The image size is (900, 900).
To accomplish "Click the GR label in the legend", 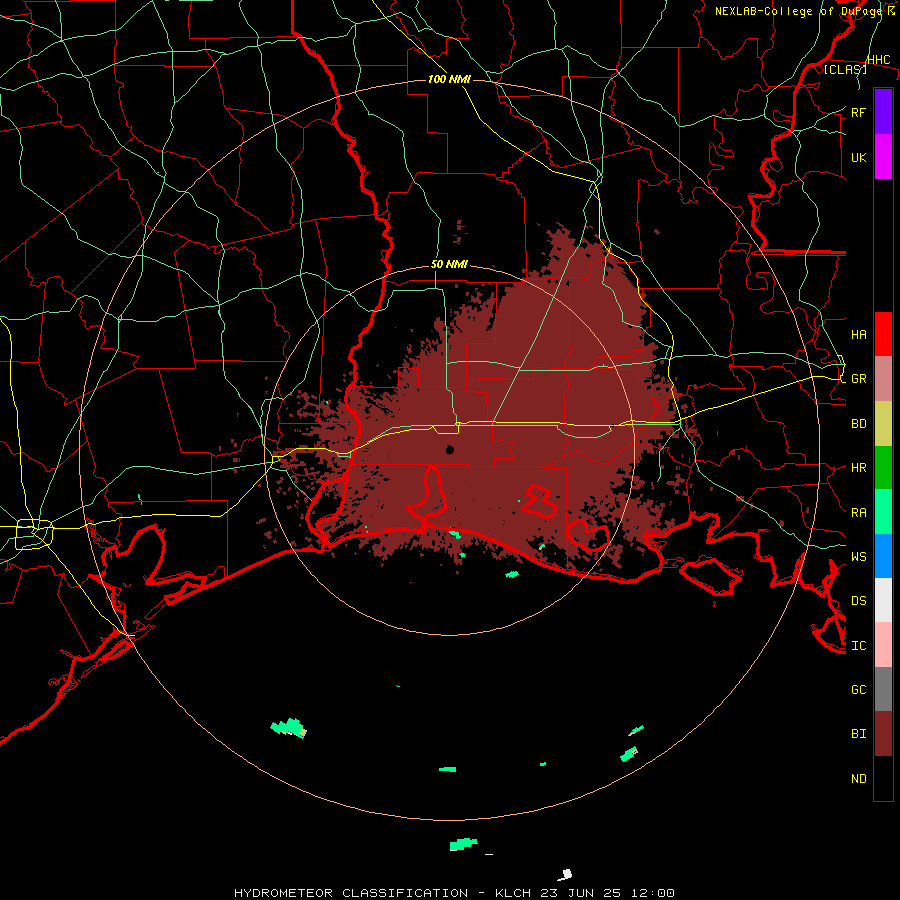I will [x=858, y=379].
